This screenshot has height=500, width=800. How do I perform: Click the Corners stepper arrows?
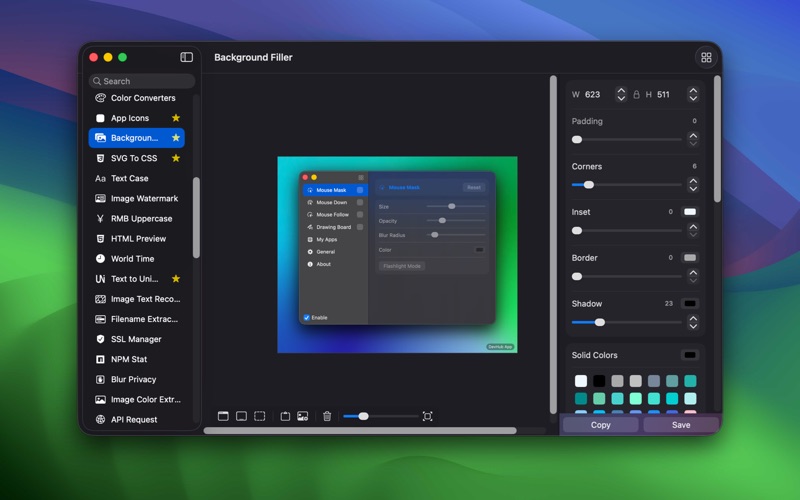tap(693, 185)
